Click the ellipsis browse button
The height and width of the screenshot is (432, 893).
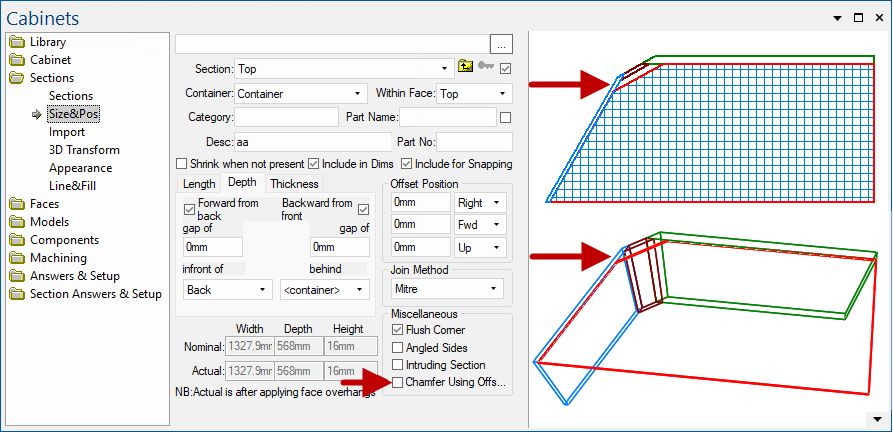pos(502,43)
